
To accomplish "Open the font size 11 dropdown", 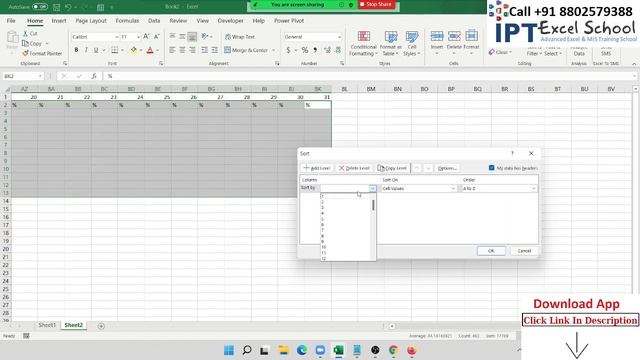I will (x=138, y=37).
